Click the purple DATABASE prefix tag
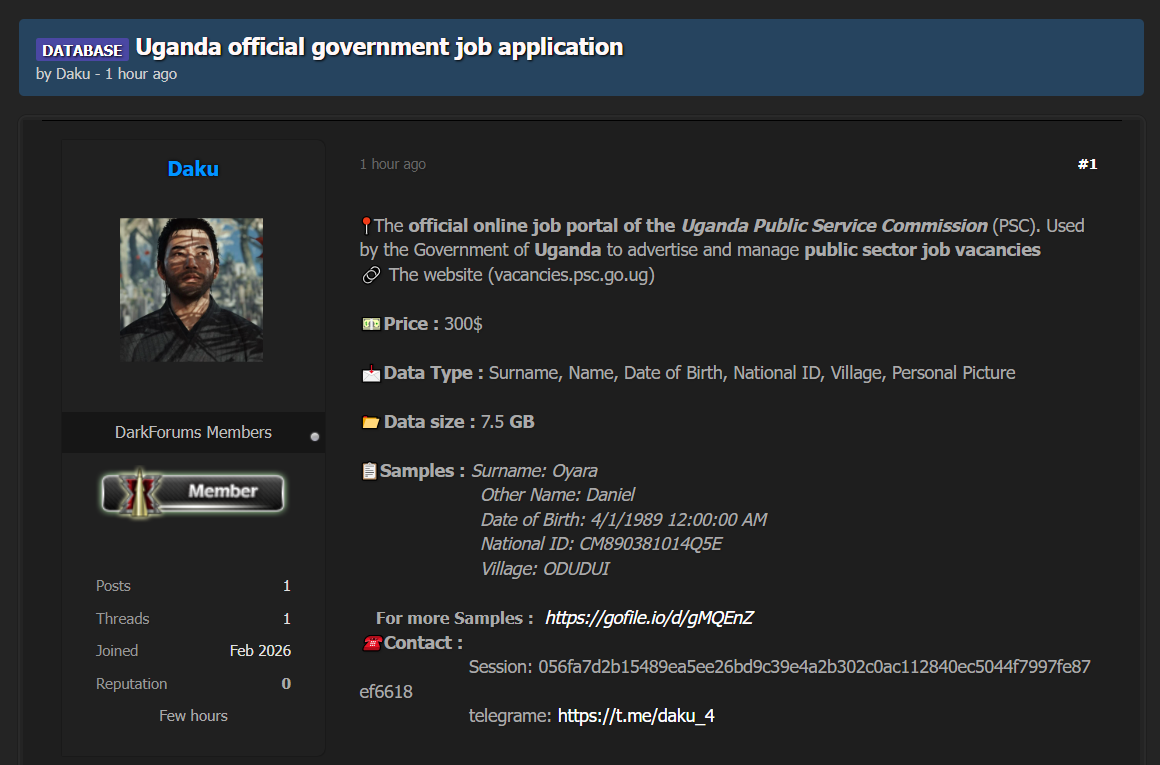This screenshot has width=1160, height=765. [x=82, y=50]
